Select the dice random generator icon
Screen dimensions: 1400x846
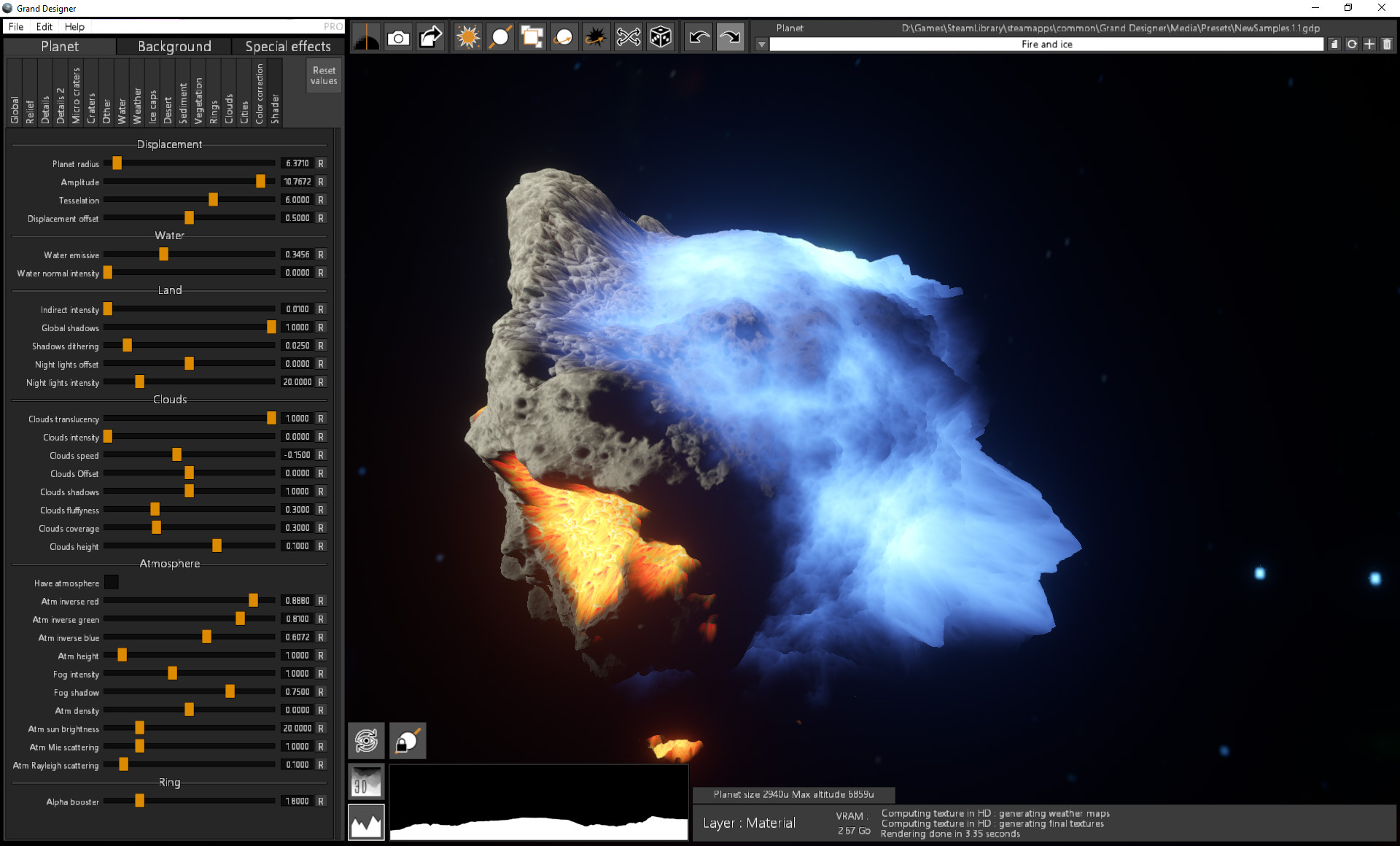tap(659, 36)
